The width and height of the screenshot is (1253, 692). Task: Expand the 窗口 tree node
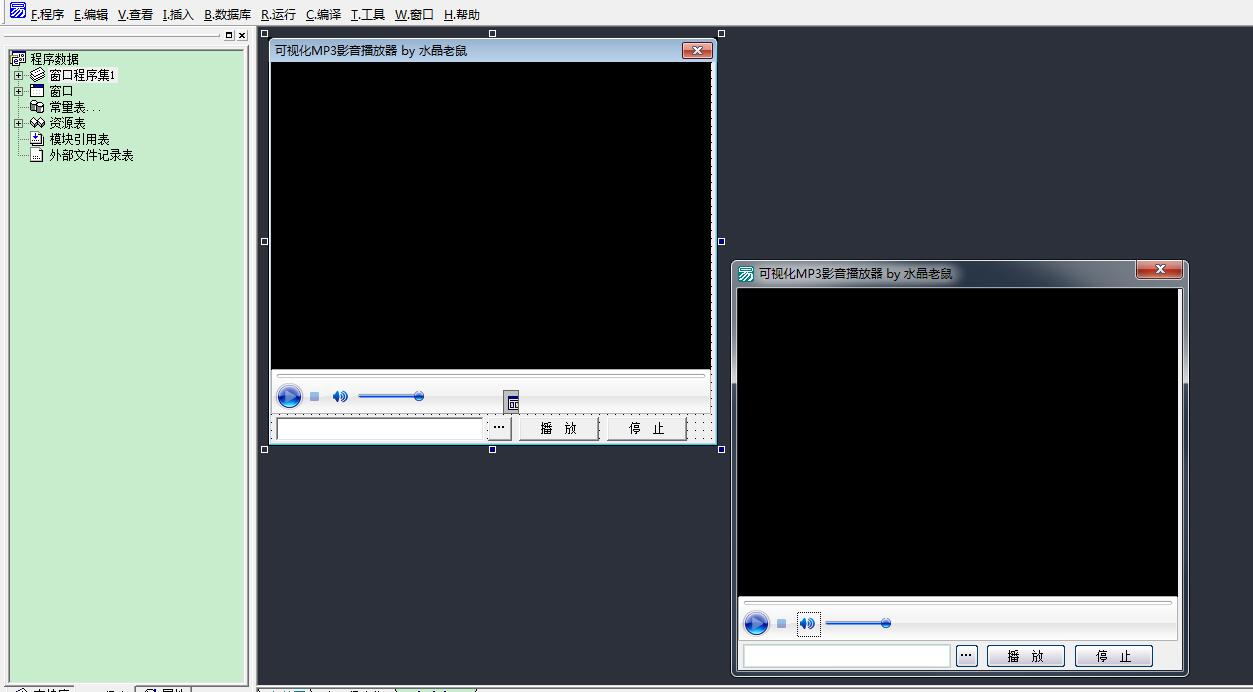[18, 91]
